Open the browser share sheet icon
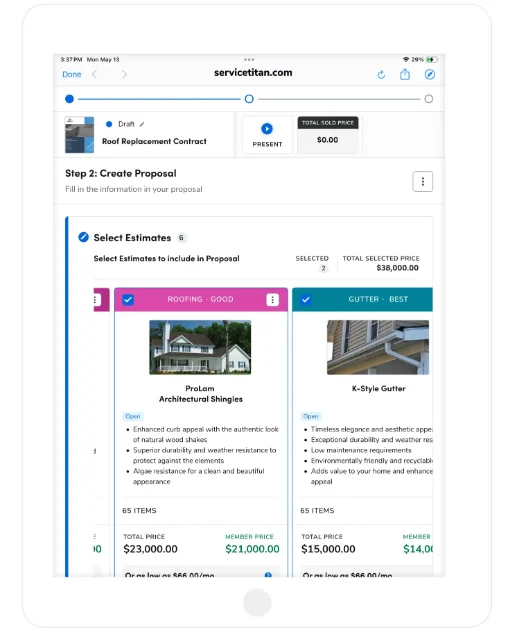Image resolution: width=507 pixels, height=639 pixels. pyautogui.click(x=405, y=74)
